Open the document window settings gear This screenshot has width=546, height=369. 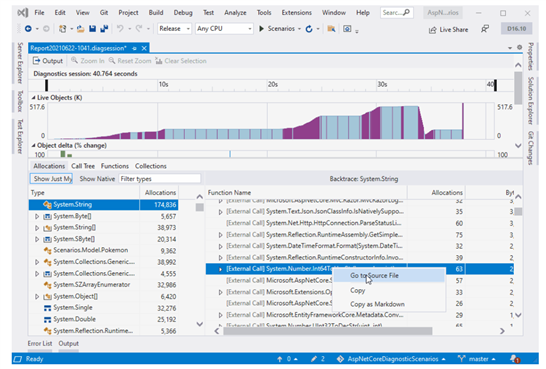point(520,47)
